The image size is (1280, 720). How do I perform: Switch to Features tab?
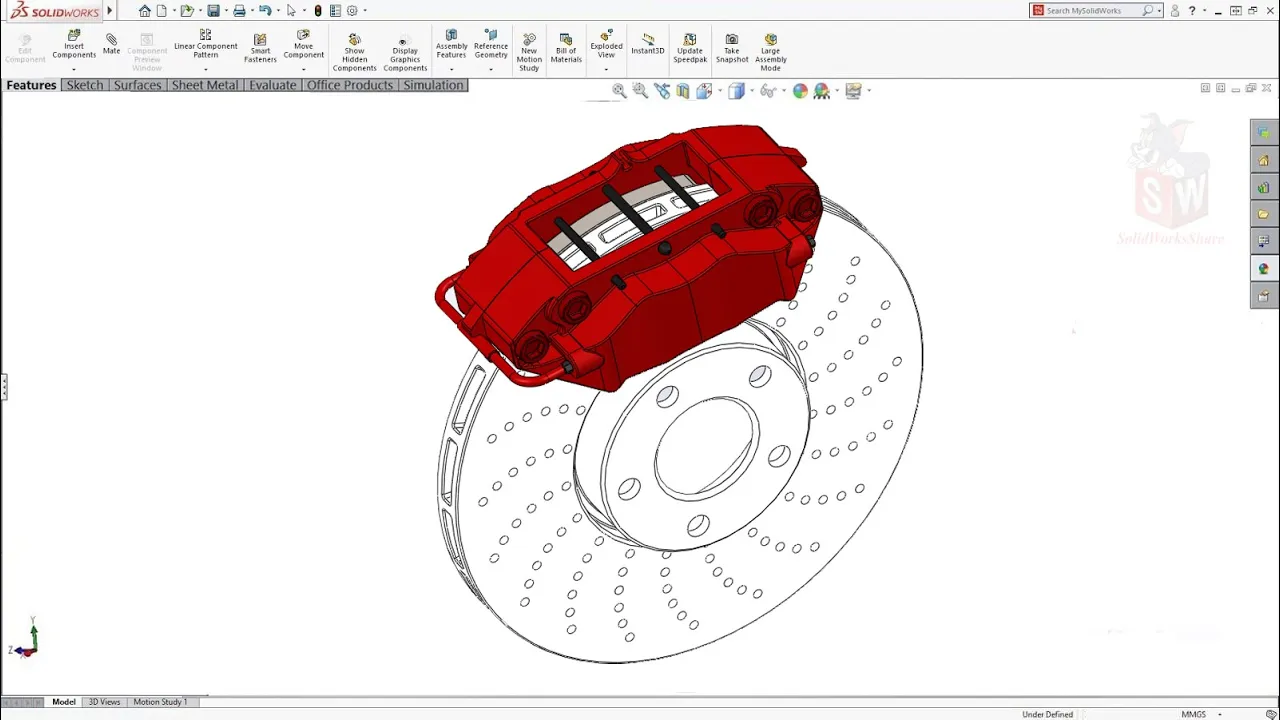(31, 85)
